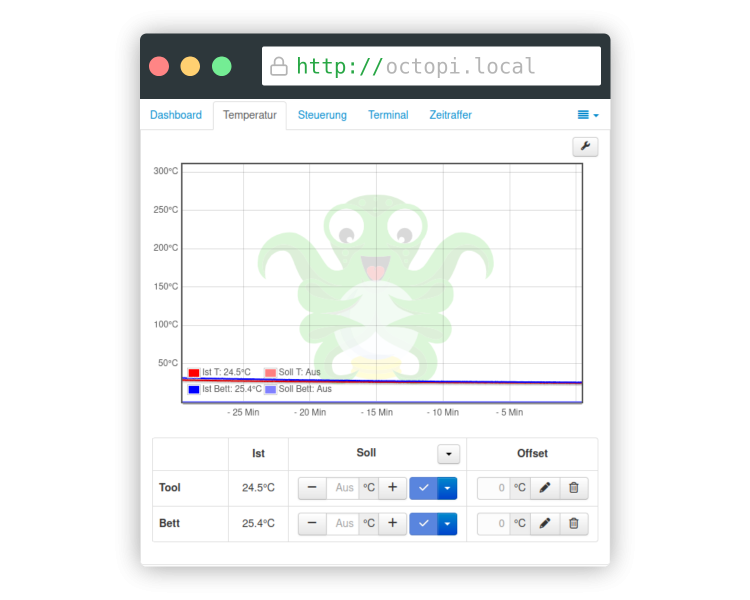Click the pencil icon in Tool offset
Viewport: 750px width, 600px height.
pyautogui.click(x=545, y=488)
